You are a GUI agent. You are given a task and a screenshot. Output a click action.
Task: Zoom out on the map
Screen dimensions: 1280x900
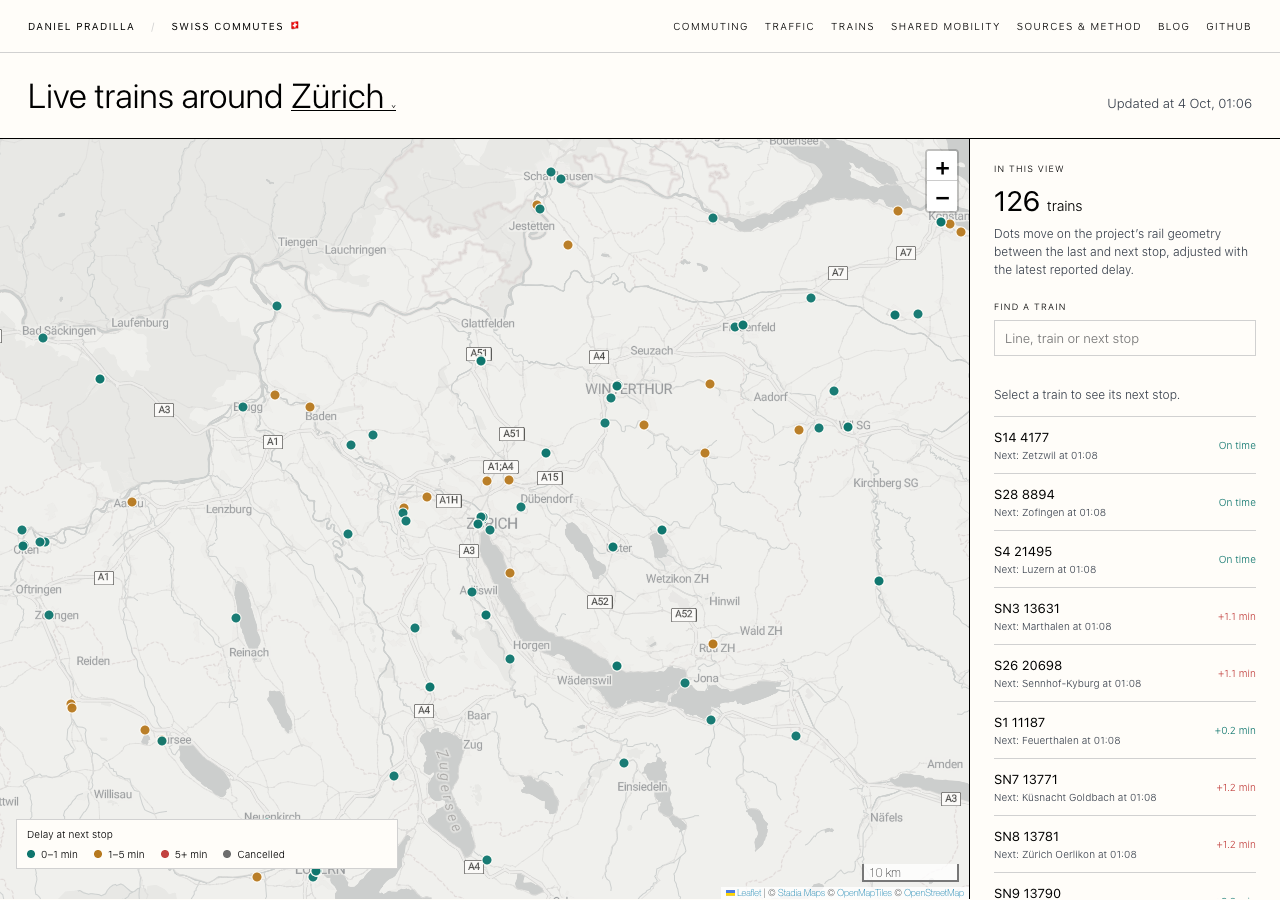(x=942, y=197)
